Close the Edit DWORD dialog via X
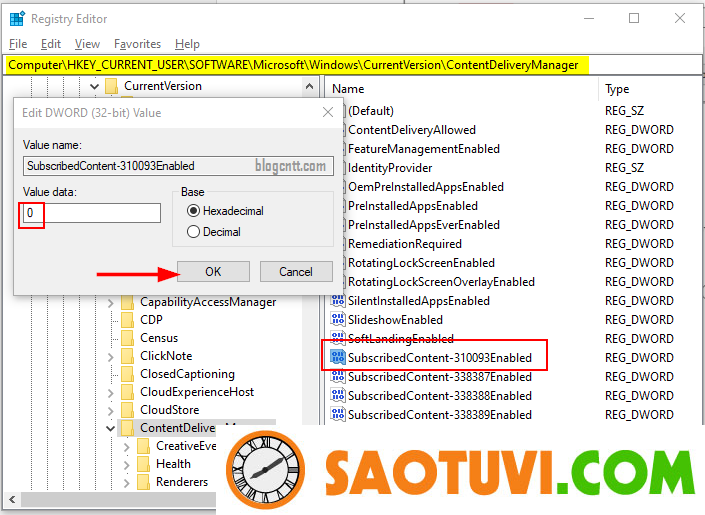The image size is (705, 515). 328,112
